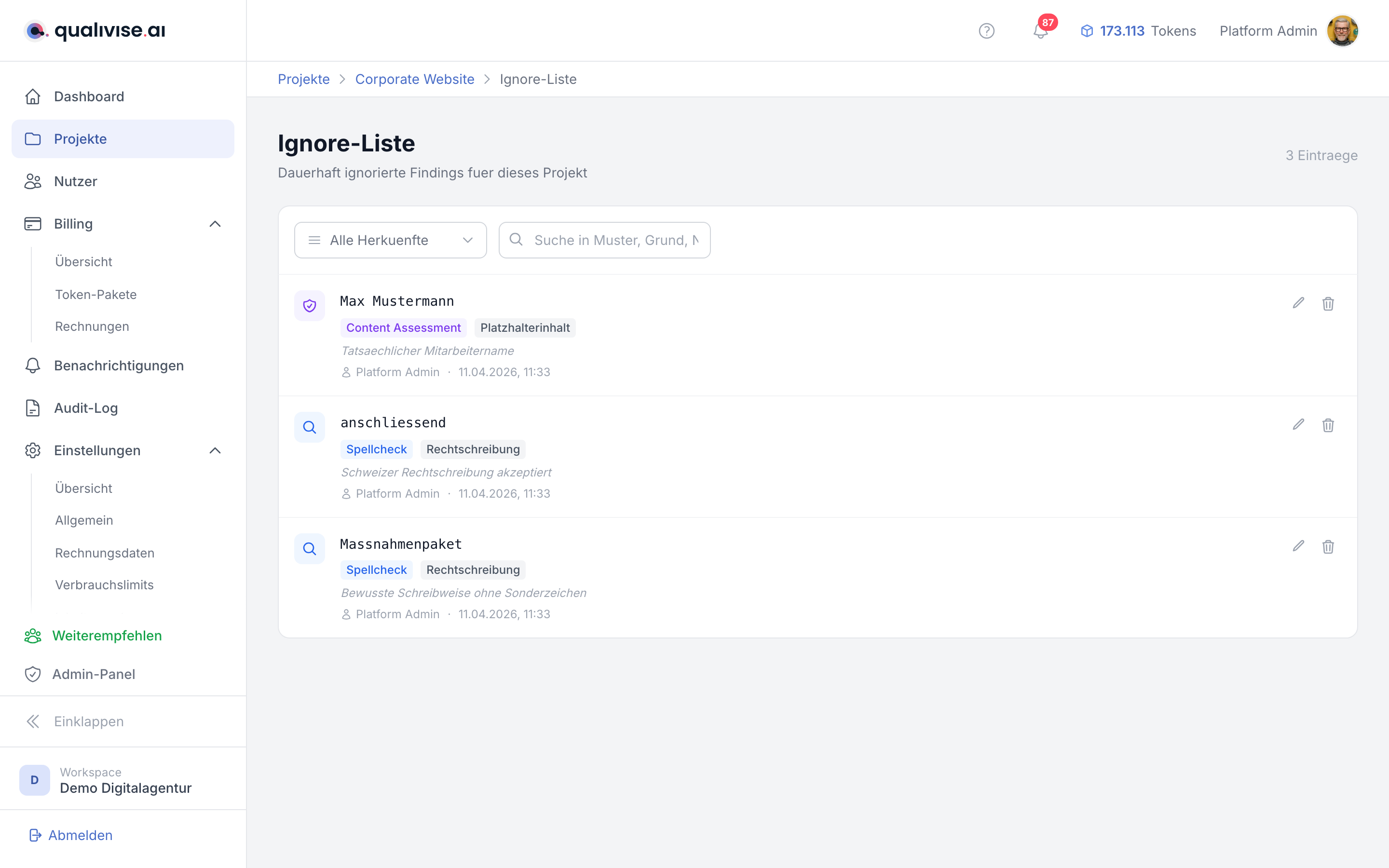
Task: Open Token-Pakete submenu item
Action: click(96, 295)
